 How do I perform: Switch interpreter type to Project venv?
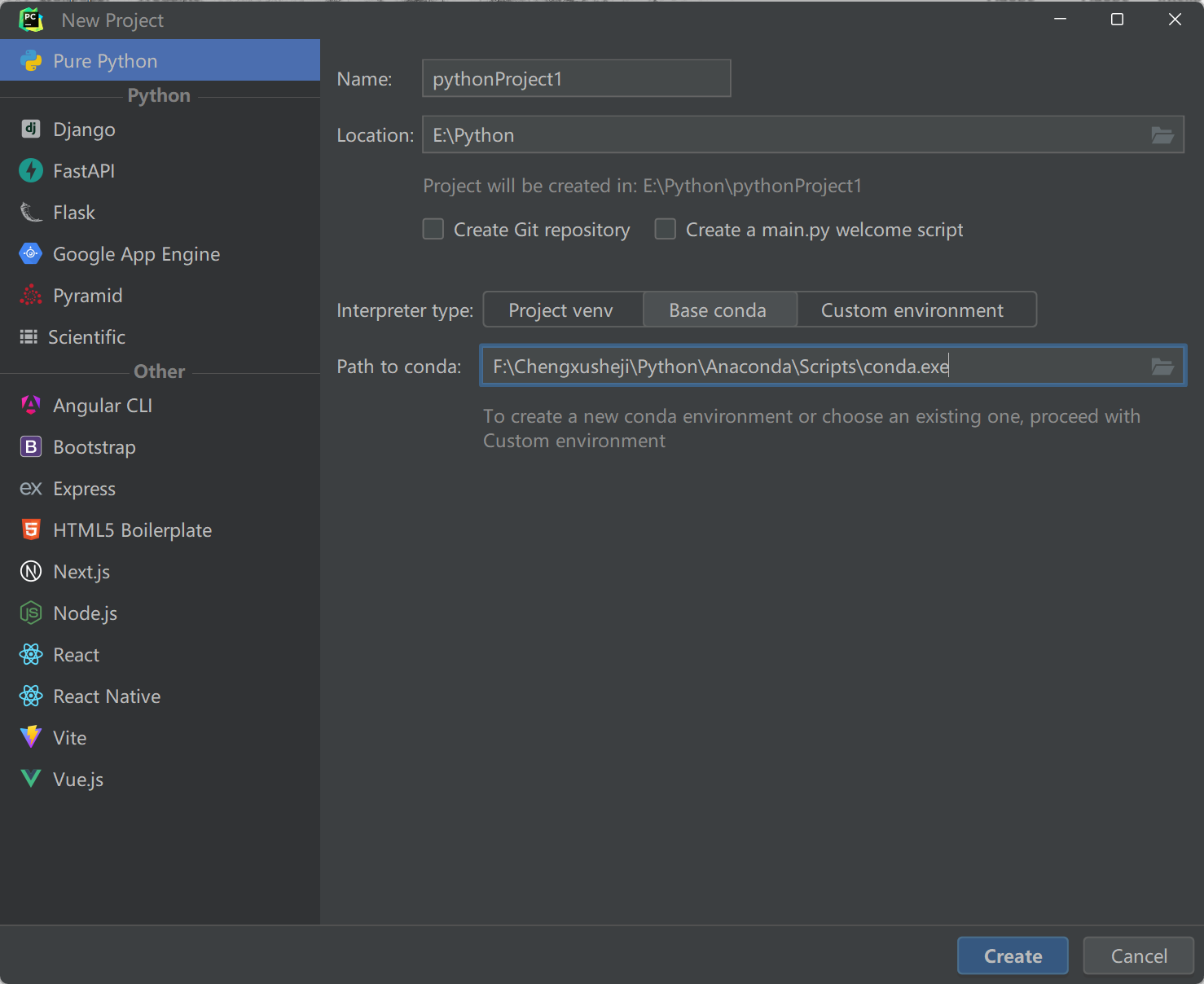[561, 310]
